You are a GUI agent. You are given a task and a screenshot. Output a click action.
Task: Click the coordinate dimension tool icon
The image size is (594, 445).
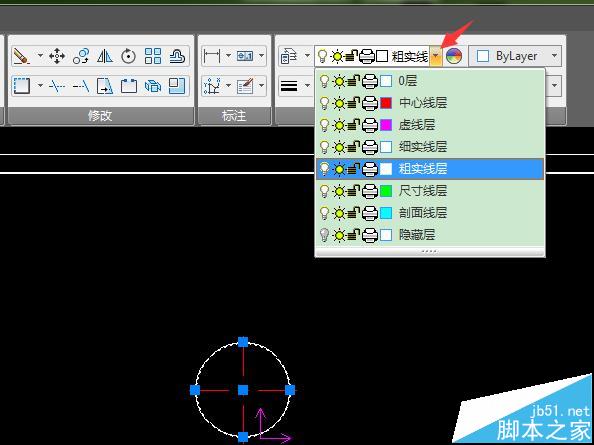(212, 86)
